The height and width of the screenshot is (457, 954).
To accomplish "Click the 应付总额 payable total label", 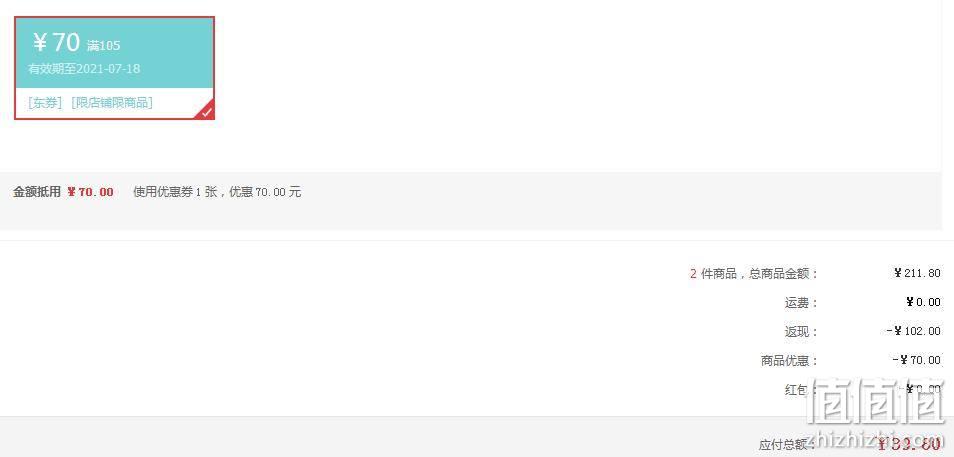I will coord(785,445).
